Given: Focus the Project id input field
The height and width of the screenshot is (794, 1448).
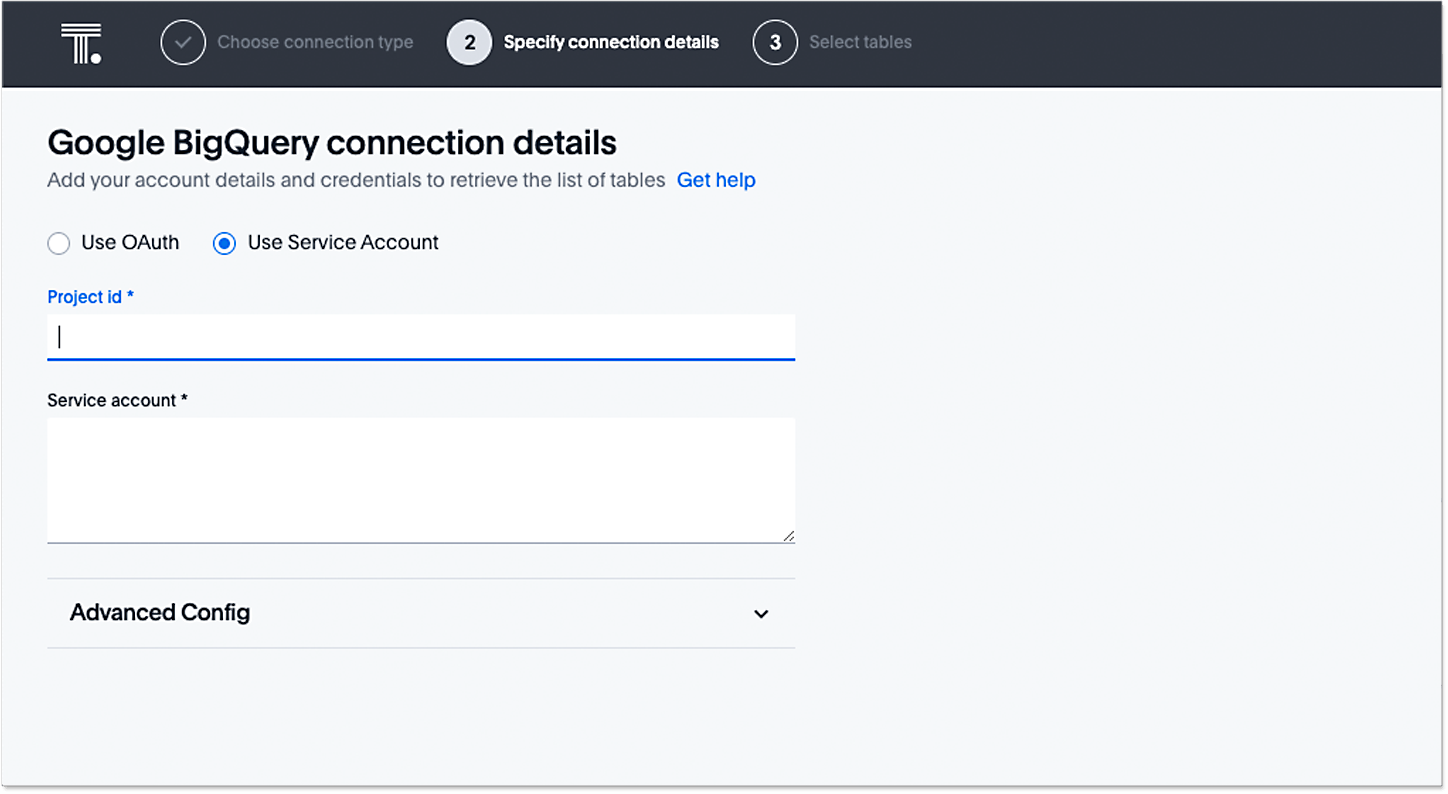Looking at the screenshot, I should 421,337.
